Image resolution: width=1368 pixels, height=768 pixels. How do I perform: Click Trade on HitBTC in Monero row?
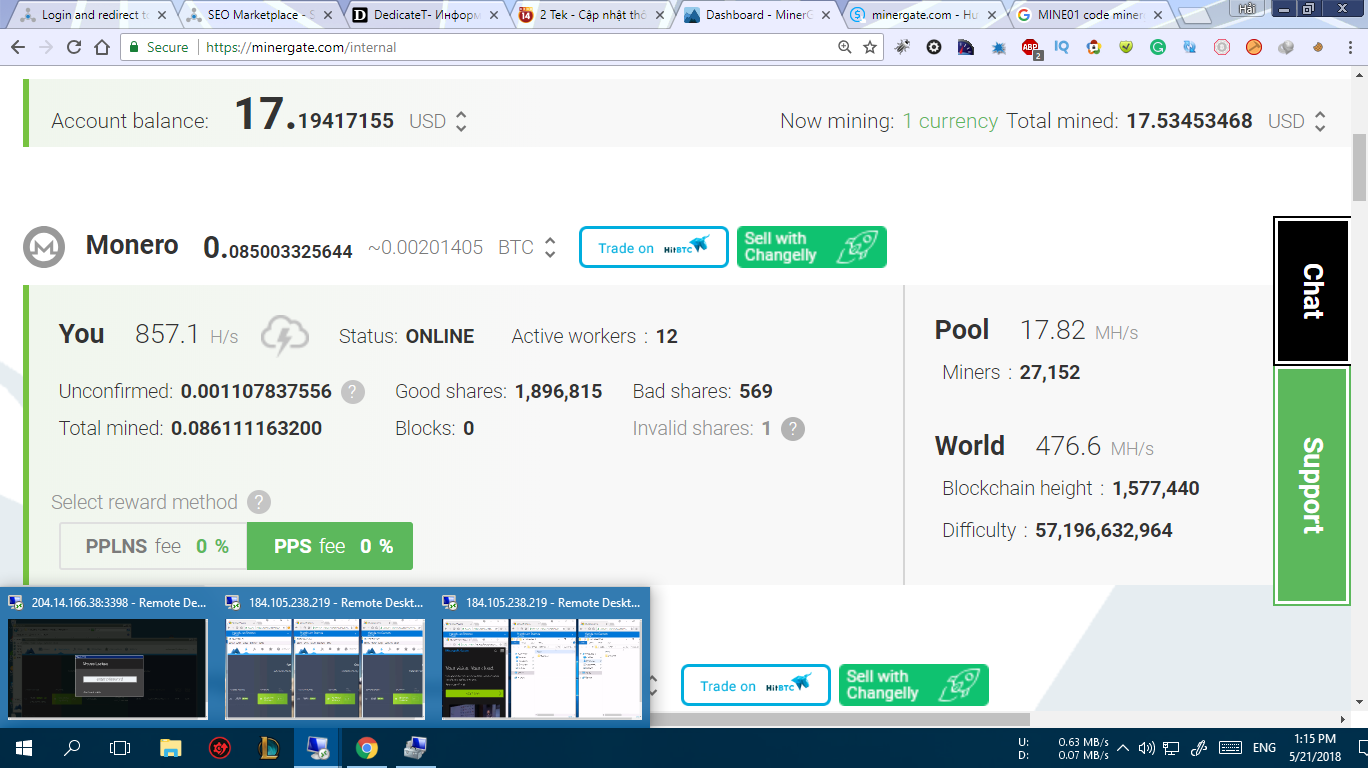(x=654, y=247)
